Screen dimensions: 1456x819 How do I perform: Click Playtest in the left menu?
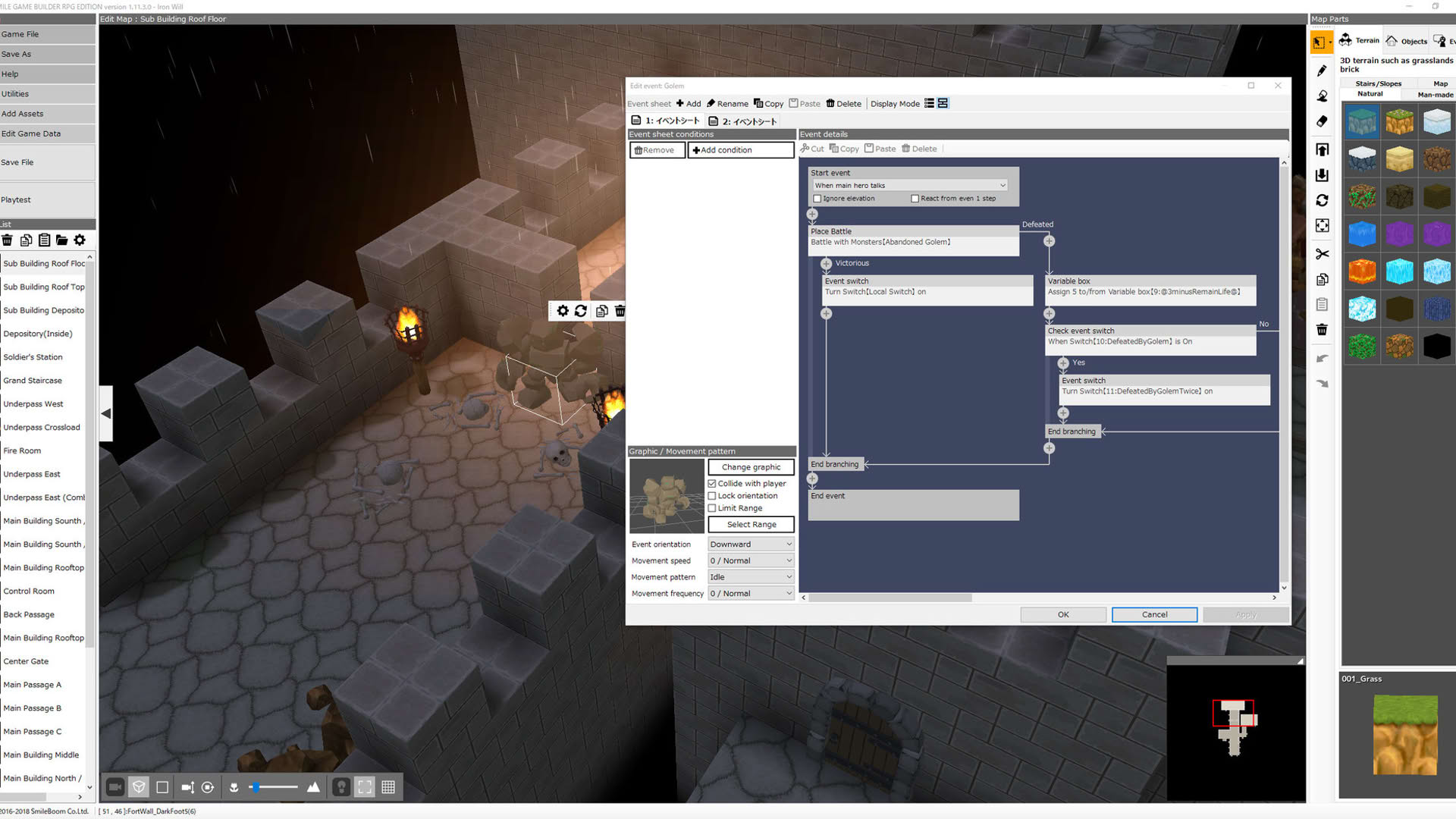tap(47, 200)
